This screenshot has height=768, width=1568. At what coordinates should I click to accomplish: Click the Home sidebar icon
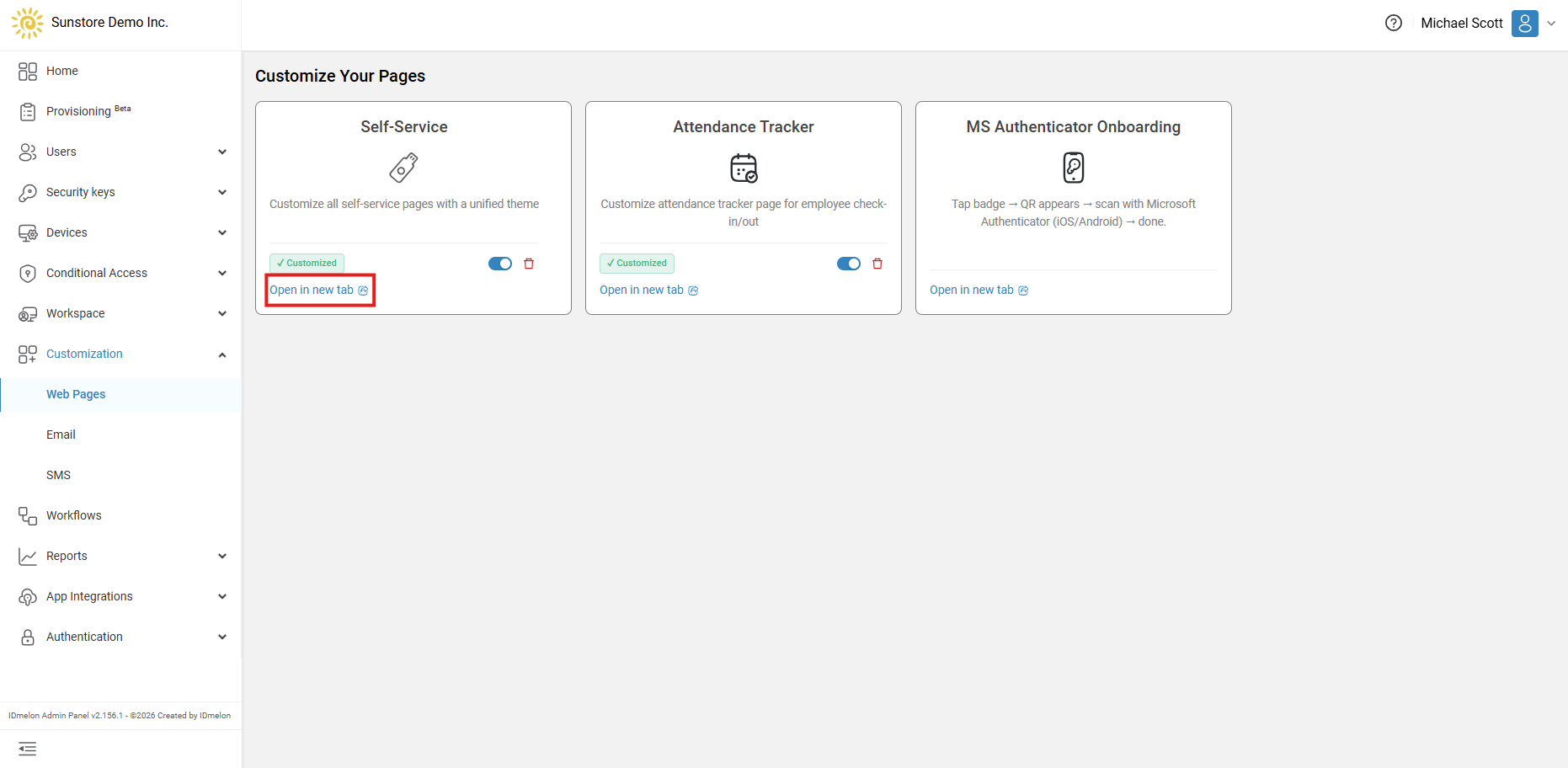pyautogui.click(x=28, y=71)
